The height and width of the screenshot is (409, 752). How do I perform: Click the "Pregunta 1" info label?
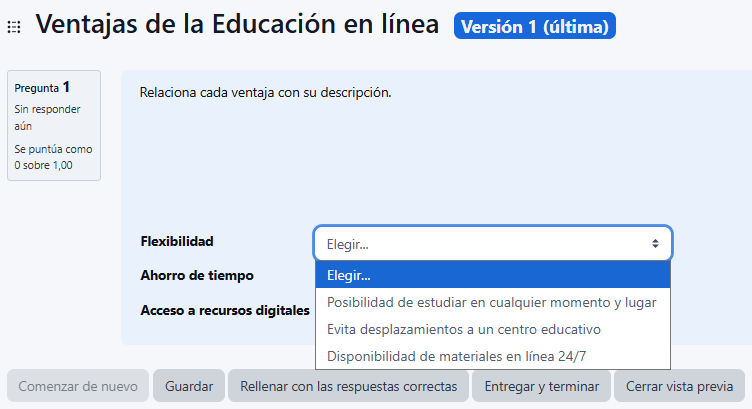[x=42, y=88]
